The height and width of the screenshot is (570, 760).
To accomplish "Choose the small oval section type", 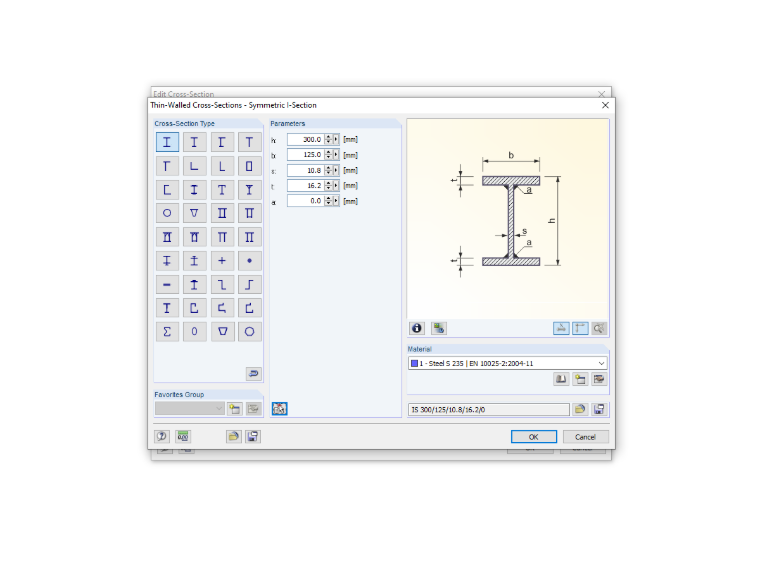I will click(x=194, y=332).
